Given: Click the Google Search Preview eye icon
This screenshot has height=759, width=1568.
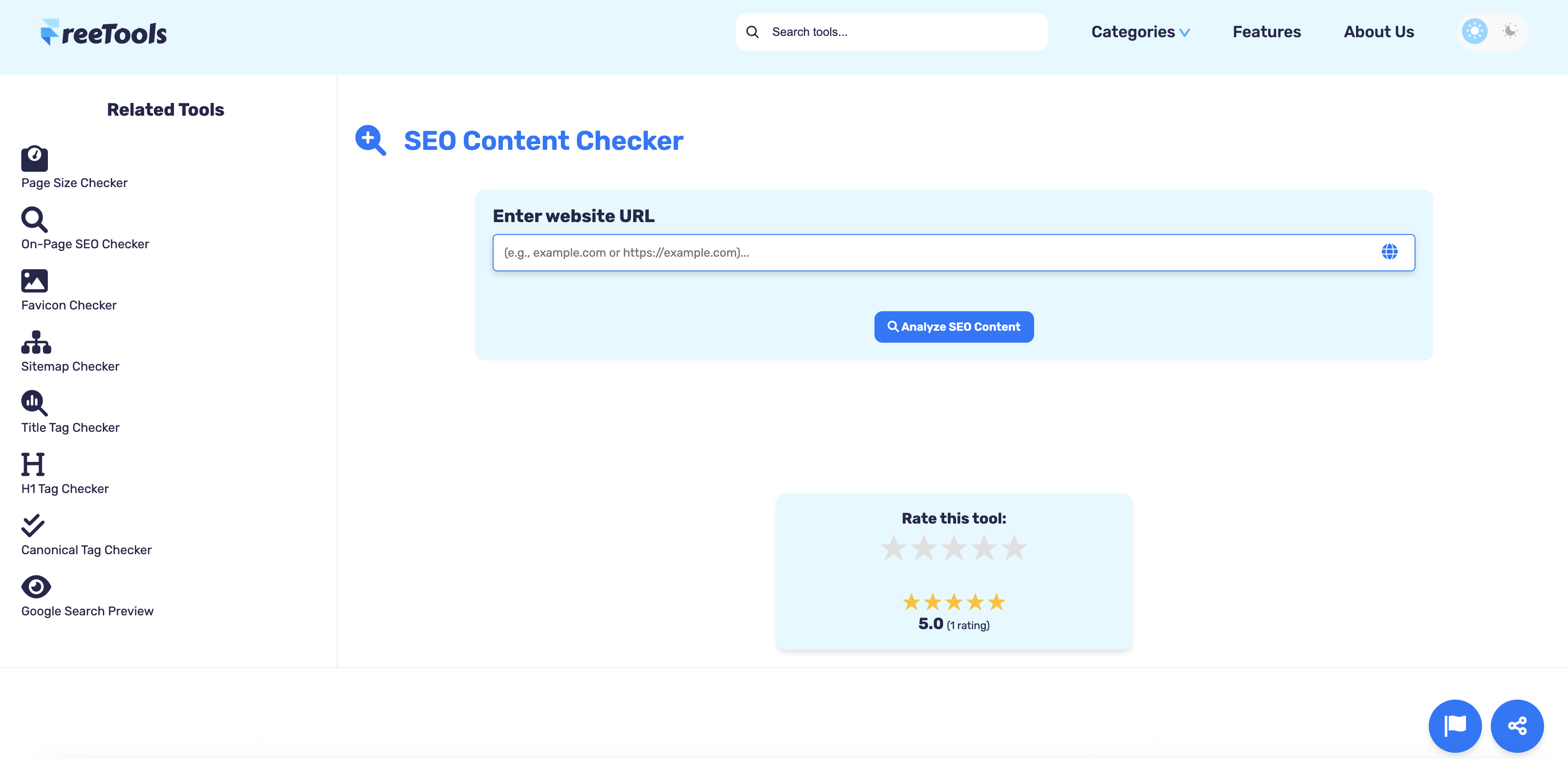Looking at the screenshot, I should pyautogui.click(x=36, y=586).
